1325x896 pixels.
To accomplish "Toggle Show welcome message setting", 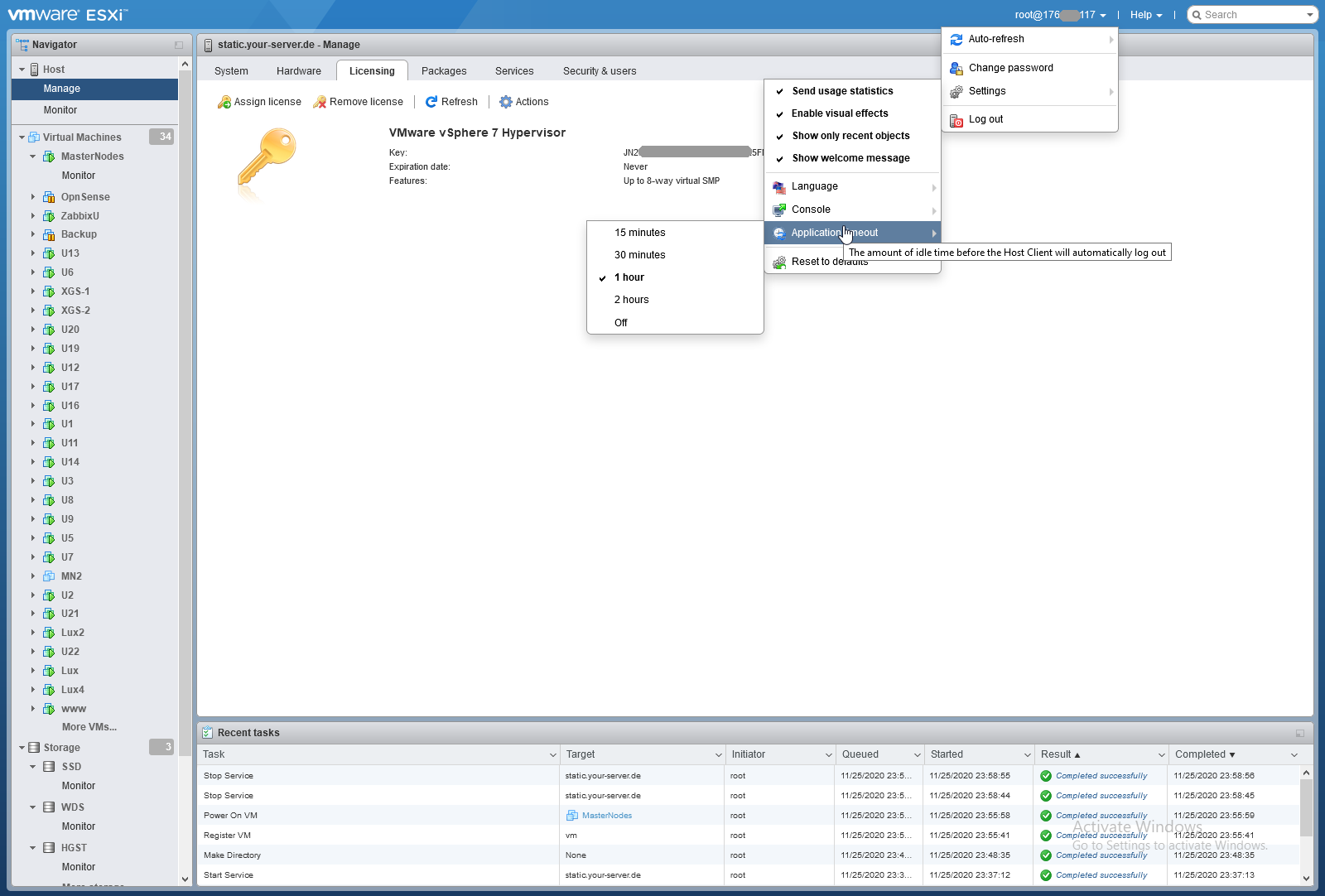I will click(850, 158).
